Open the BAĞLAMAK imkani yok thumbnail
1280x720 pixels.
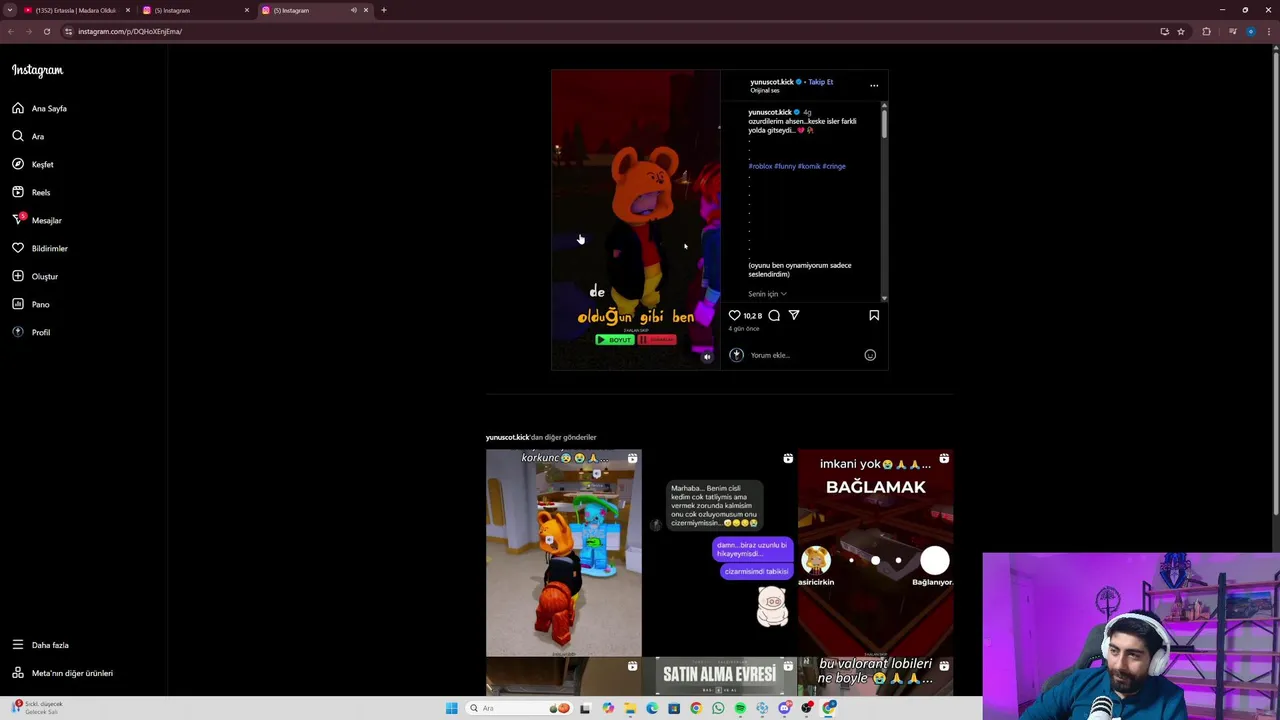876,552
